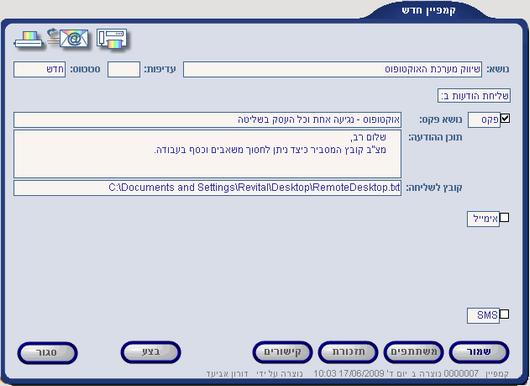Click the נושא subject input field
This screenshot has width=530, height=386.
[x=333, y=69]
